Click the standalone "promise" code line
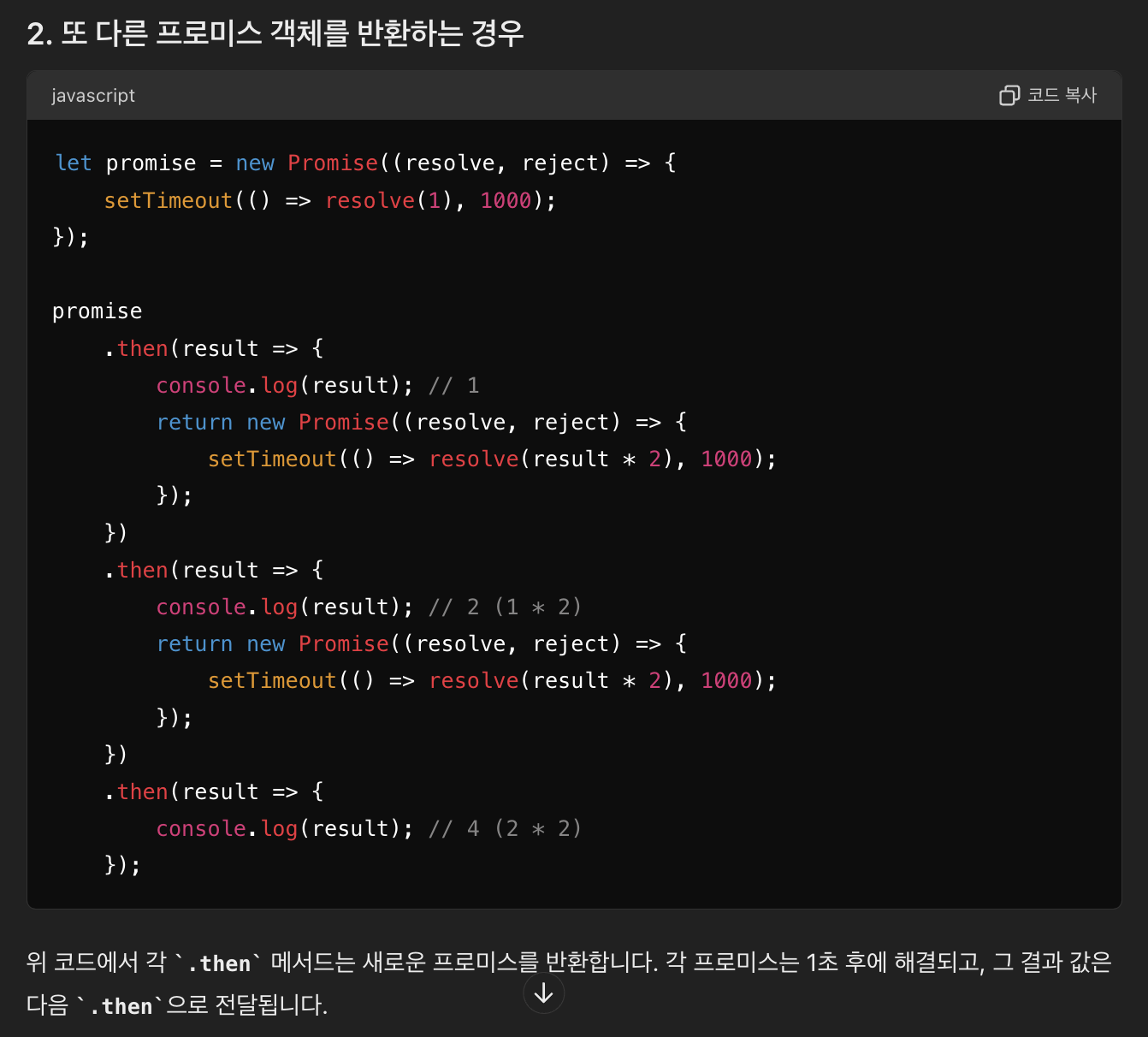The image size is (1148, 1037). [x=98, y=311]
